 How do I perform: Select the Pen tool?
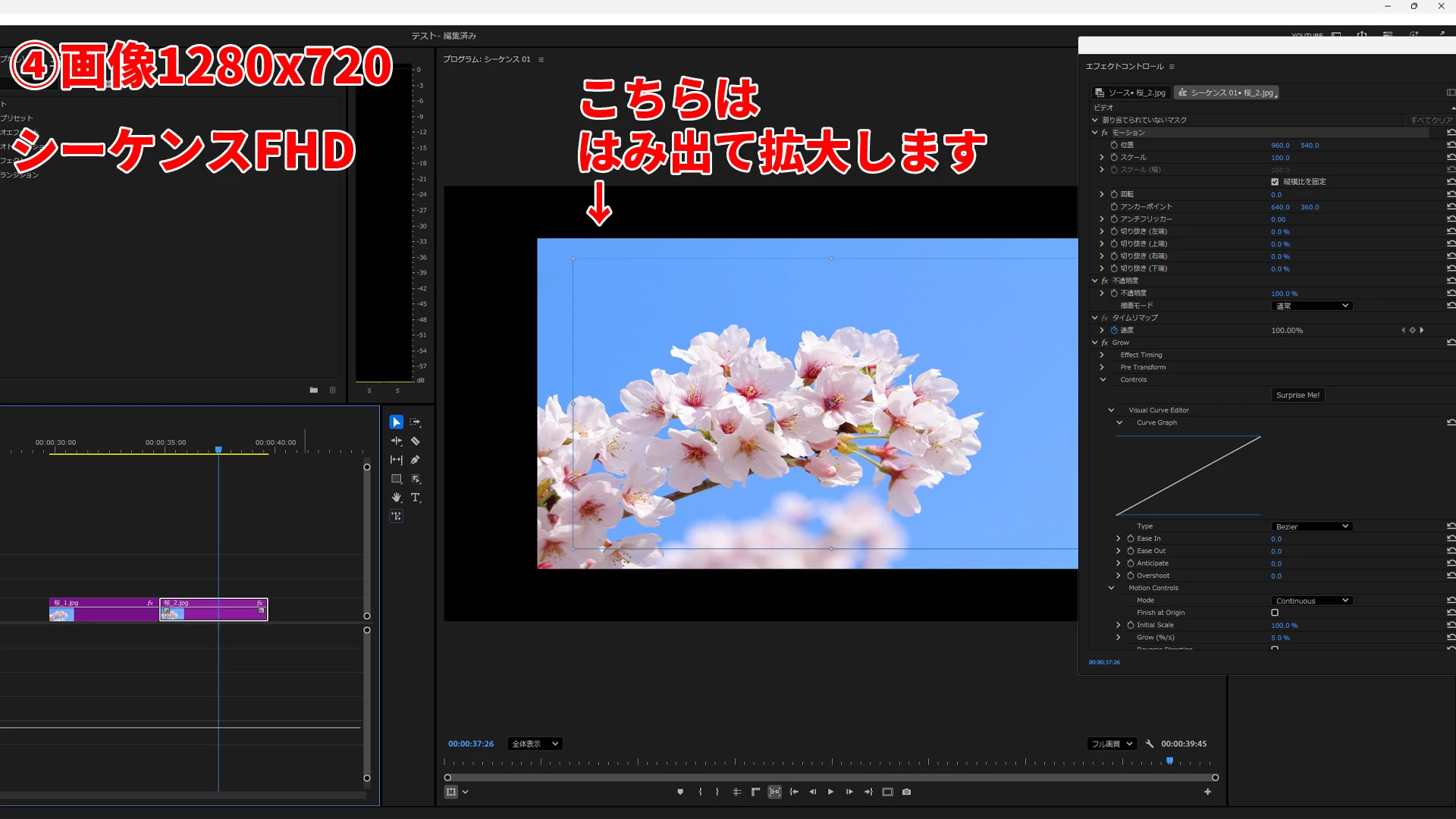(416, 460)
